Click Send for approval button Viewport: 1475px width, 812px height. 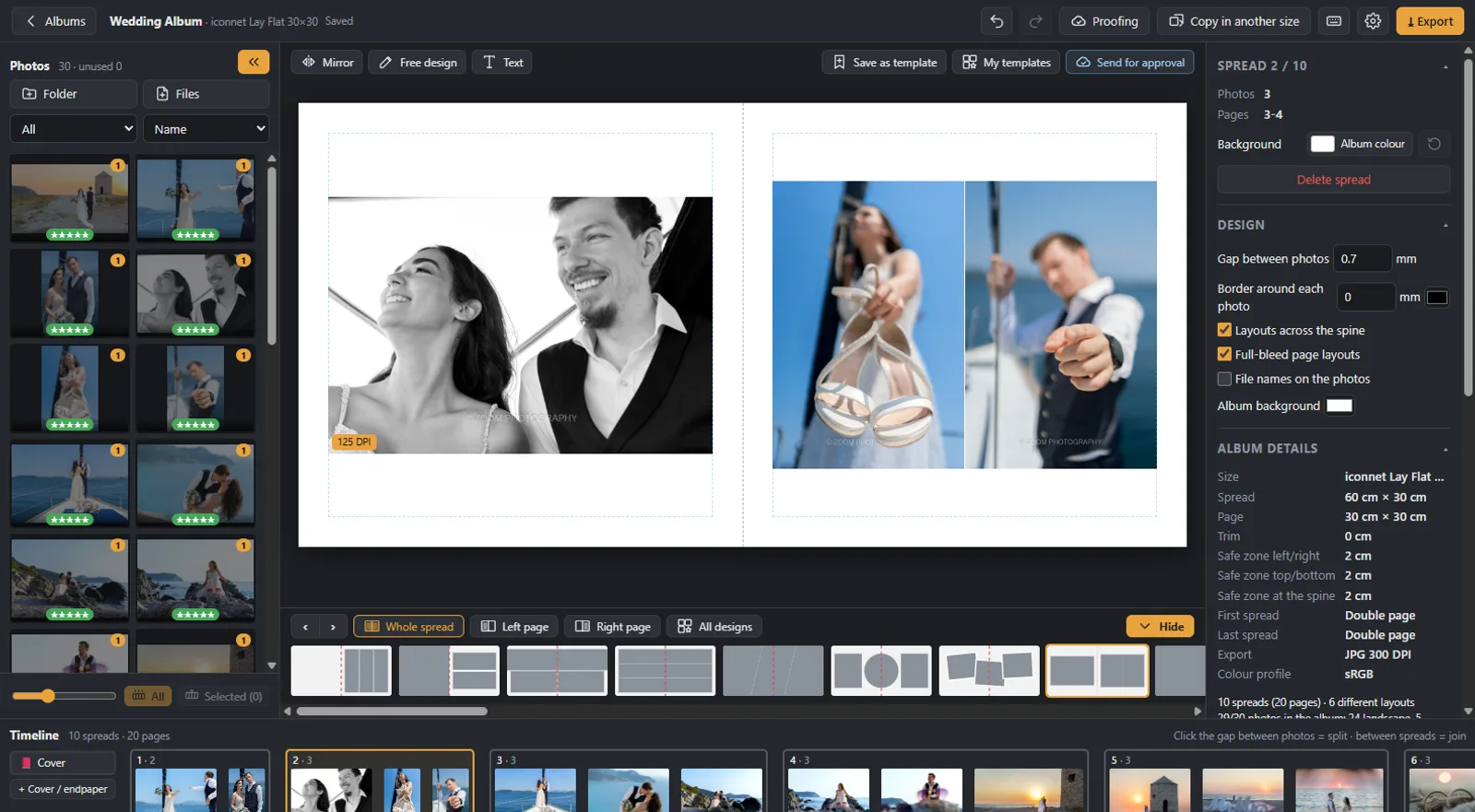tap(1130, 62)
